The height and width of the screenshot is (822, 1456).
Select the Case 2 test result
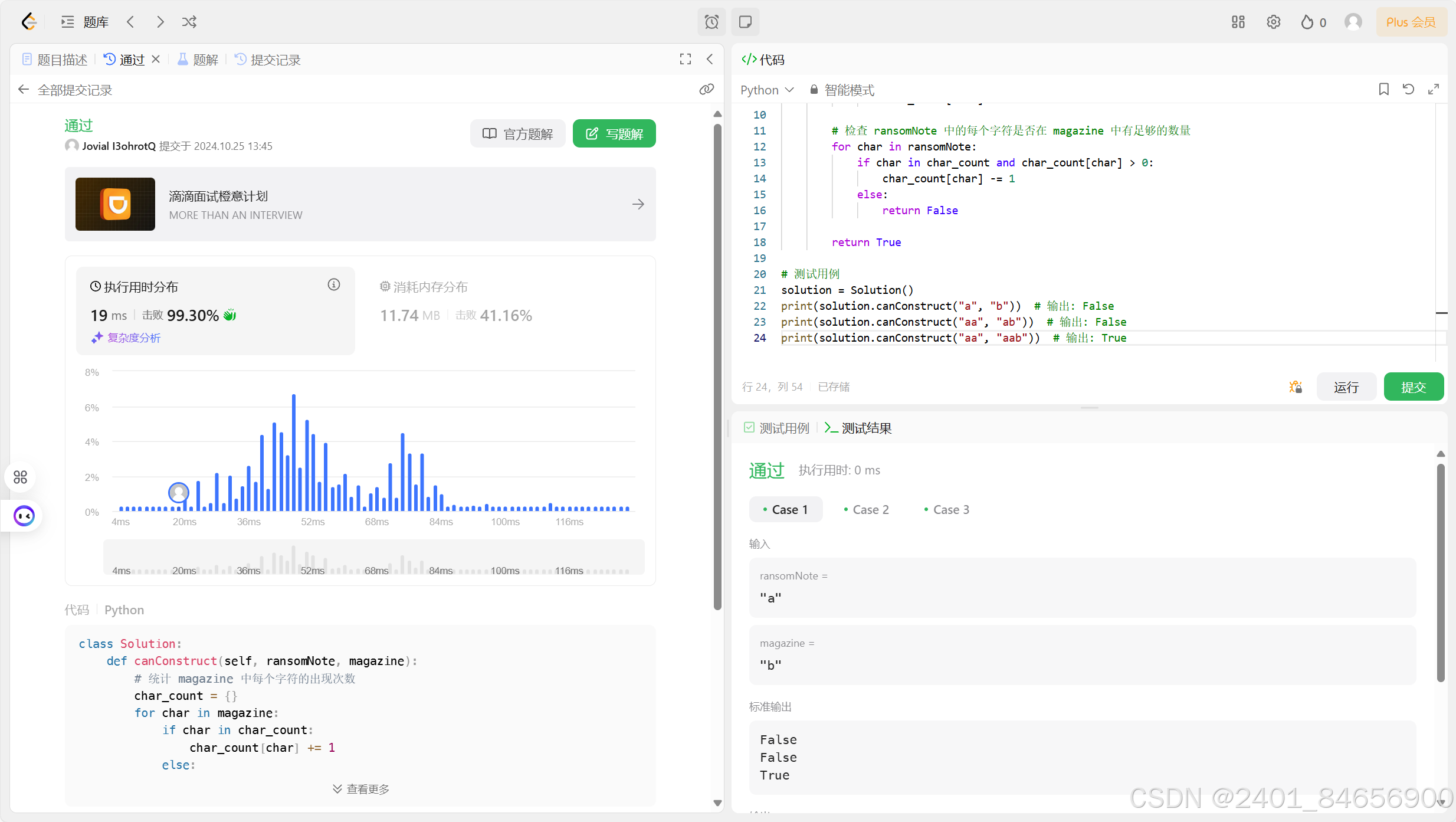tap(866, 509)
